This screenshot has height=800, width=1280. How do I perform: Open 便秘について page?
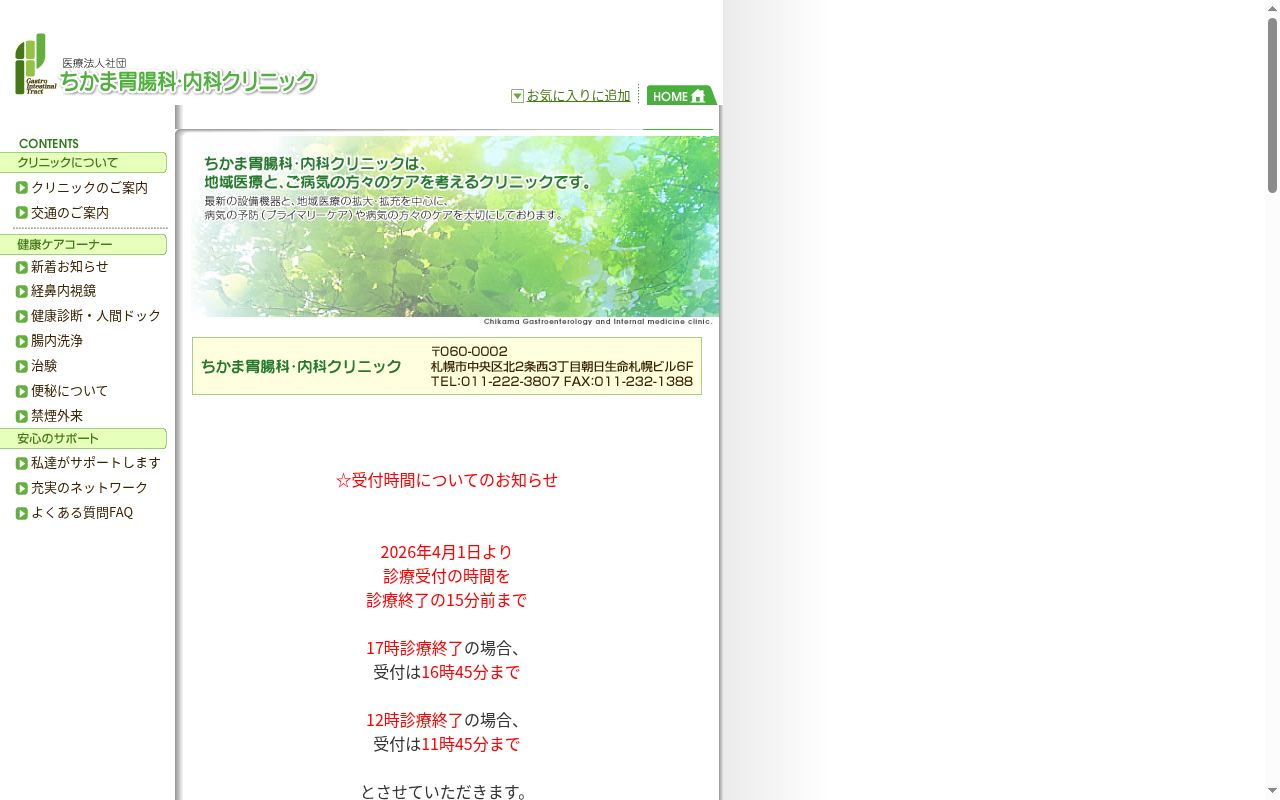tap(70, 390)
